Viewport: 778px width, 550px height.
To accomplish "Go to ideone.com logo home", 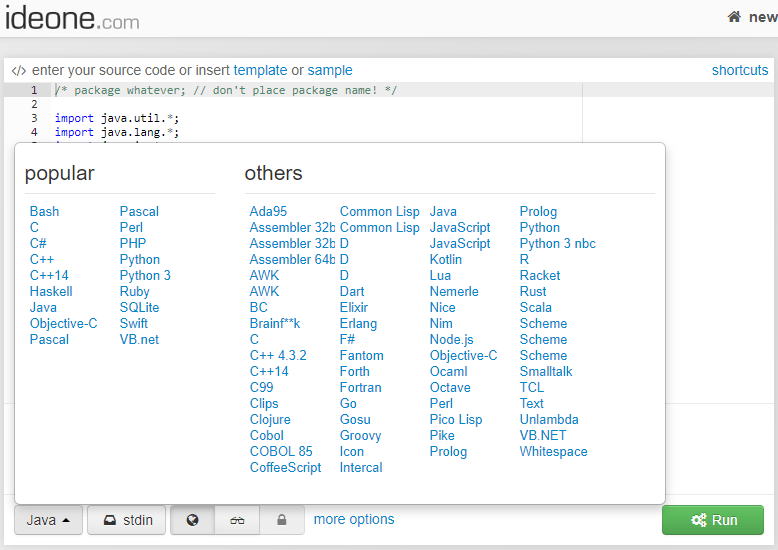I will pos(72,18).
